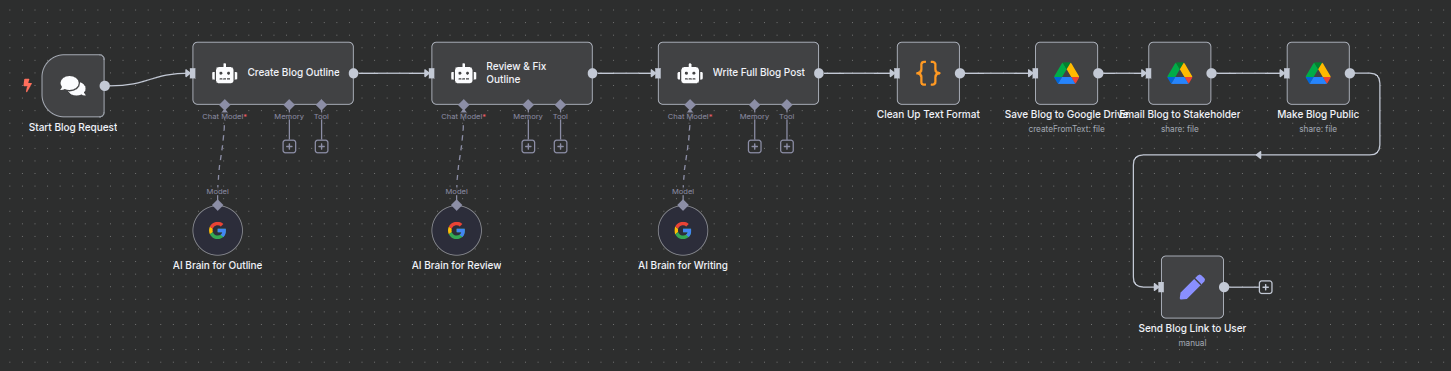Click the 'Start Blog Request' label
The width and height of the screenshot is (1451, 371).
(73, 128)
